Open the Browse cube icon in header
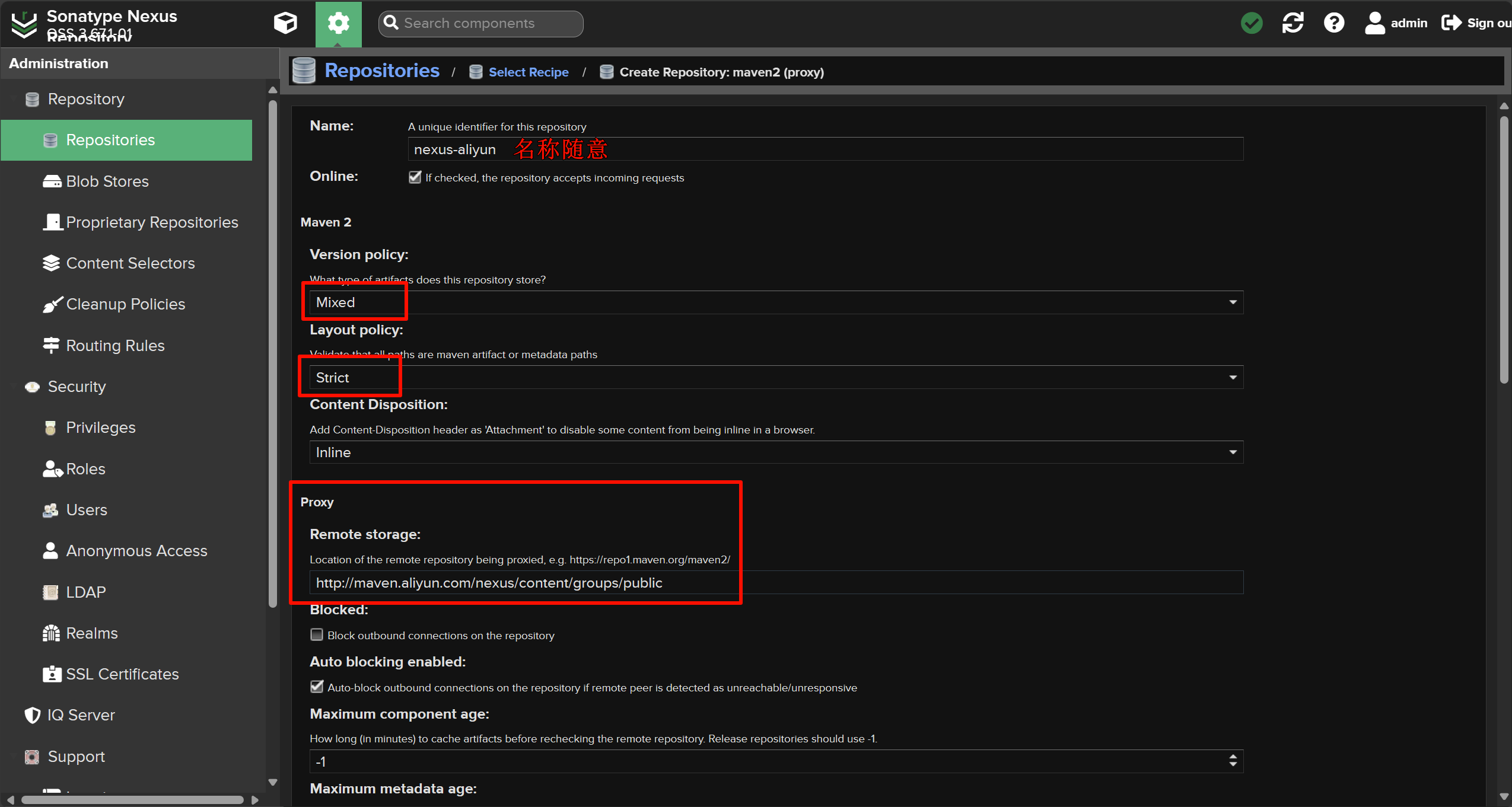This screenshot has height=807, width=1512. coord(285,23)
